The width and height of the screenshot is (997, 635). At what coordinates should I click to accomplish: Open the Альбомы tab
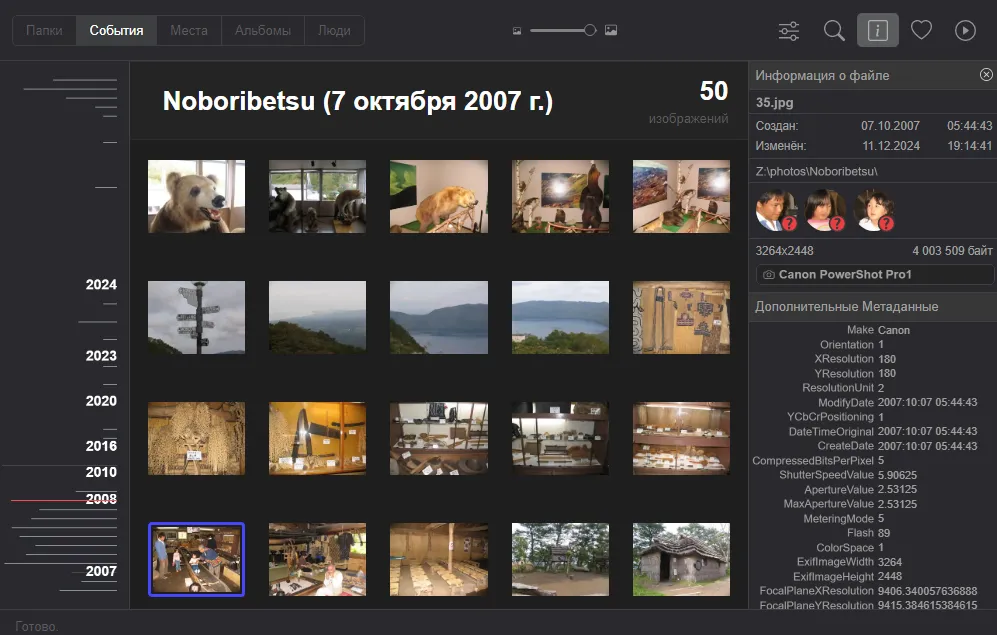(262, 31)
